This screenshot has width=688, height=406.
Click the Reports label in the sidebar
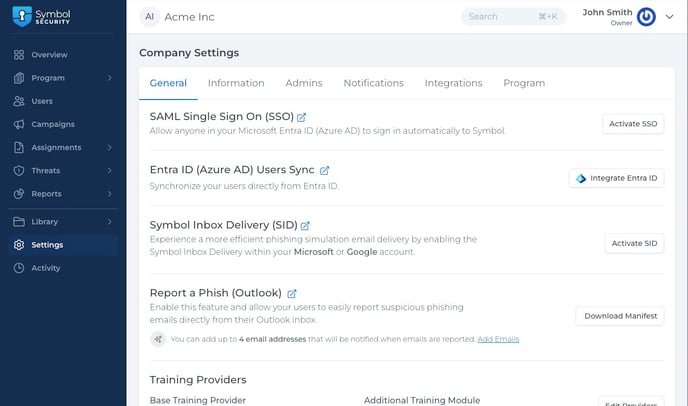coord(46,194)
